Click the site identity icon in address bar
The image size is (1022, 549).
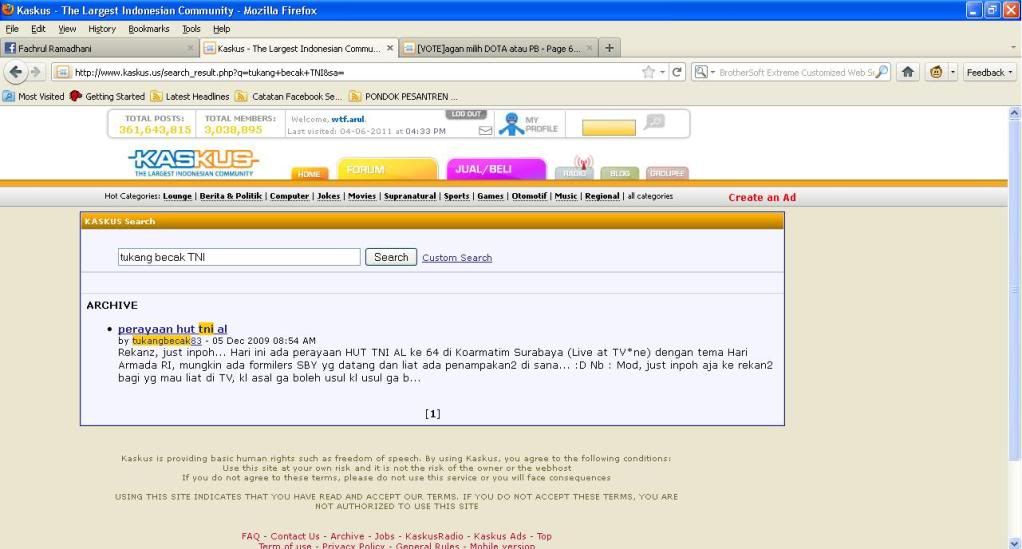(62, 72)
